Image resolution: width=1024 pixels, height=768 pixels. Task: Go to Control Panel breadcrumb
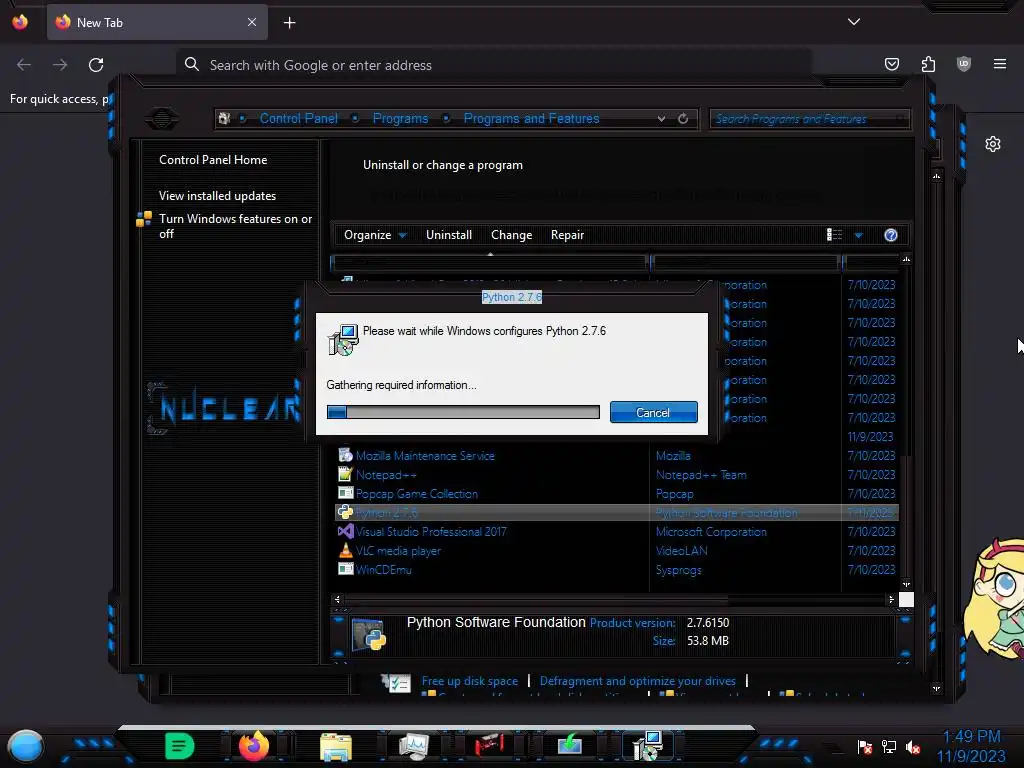pyautogui.click(x=298, y=118)
